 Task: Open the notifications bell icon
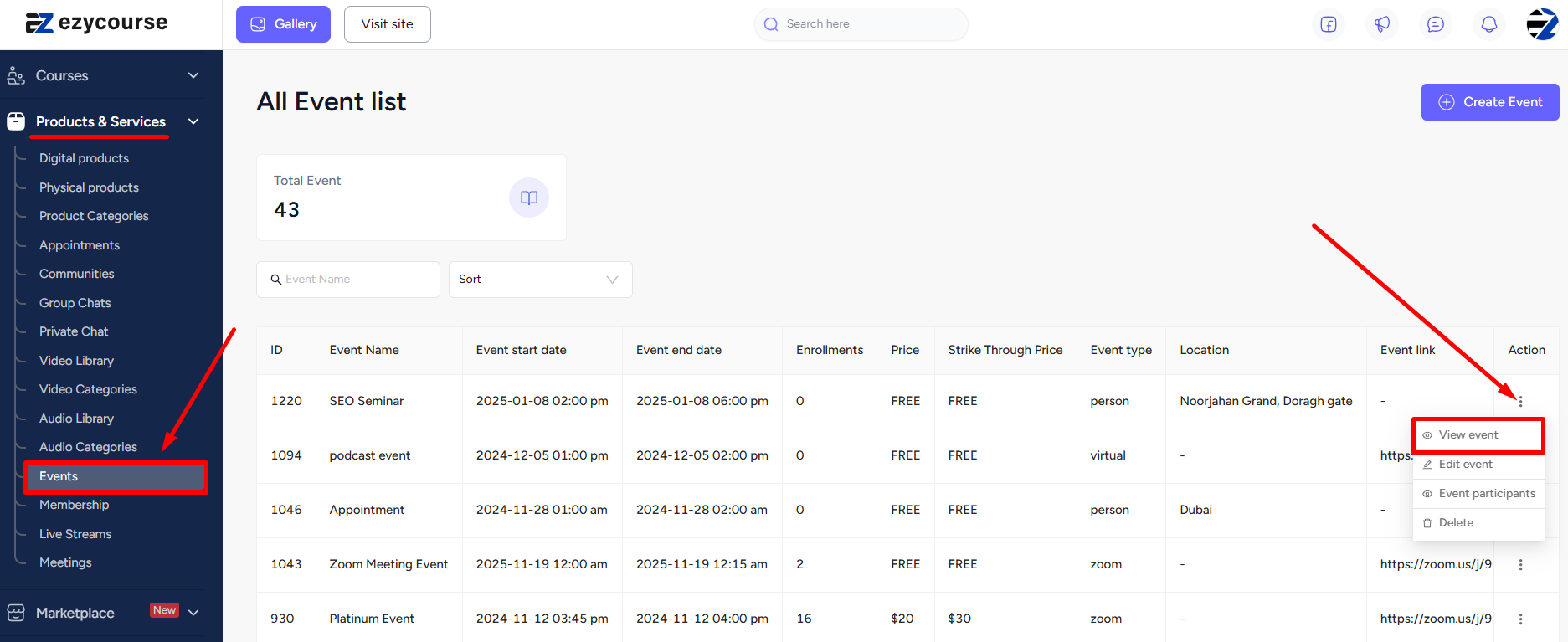point(1489,24)
